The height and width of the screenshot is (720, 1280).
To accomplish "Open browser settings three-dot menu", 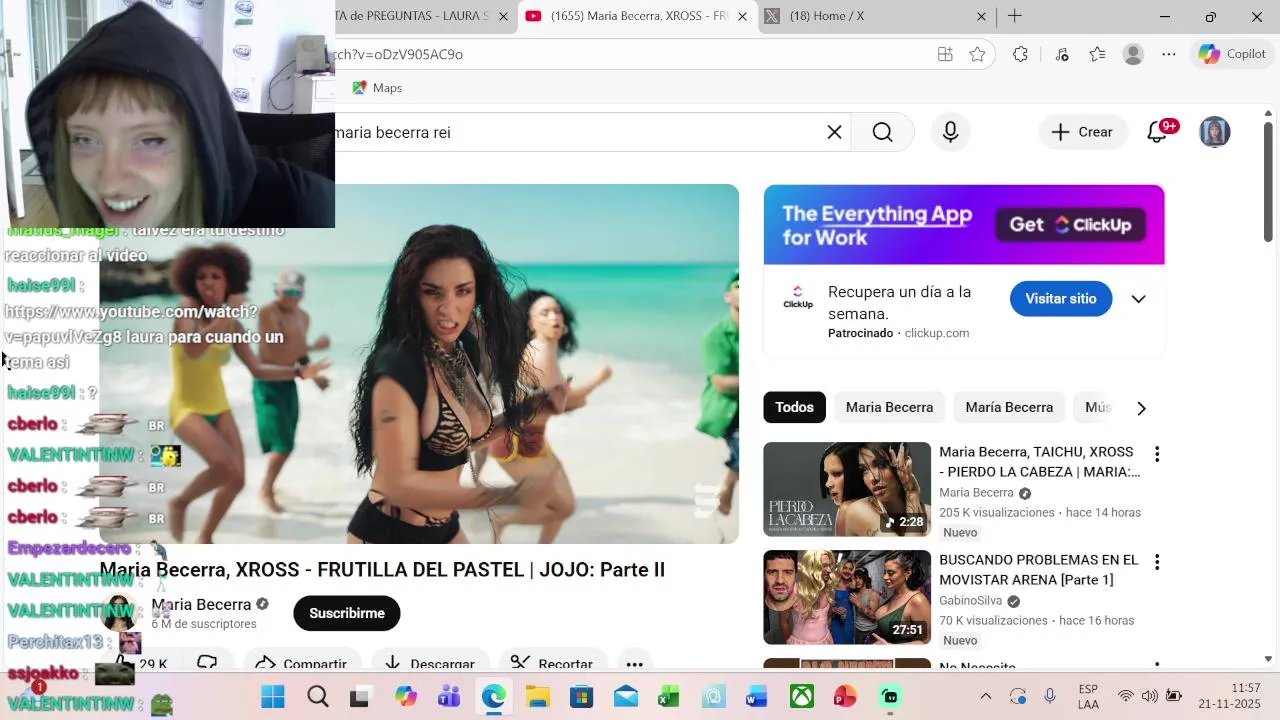I will [x=1169, y=54].
